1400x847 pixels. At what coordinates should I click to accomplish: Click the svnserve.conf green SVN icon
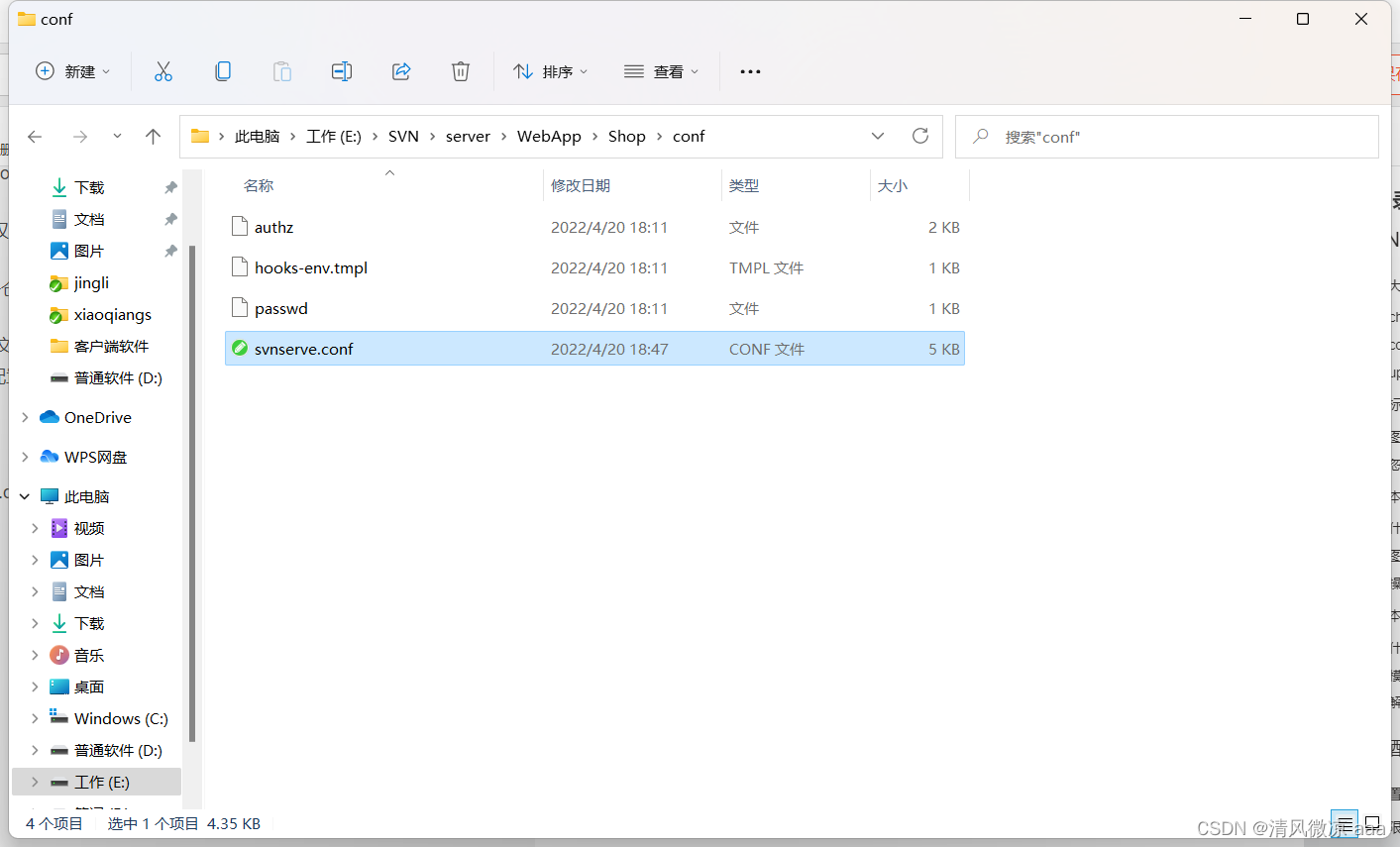tap(239, 349)
